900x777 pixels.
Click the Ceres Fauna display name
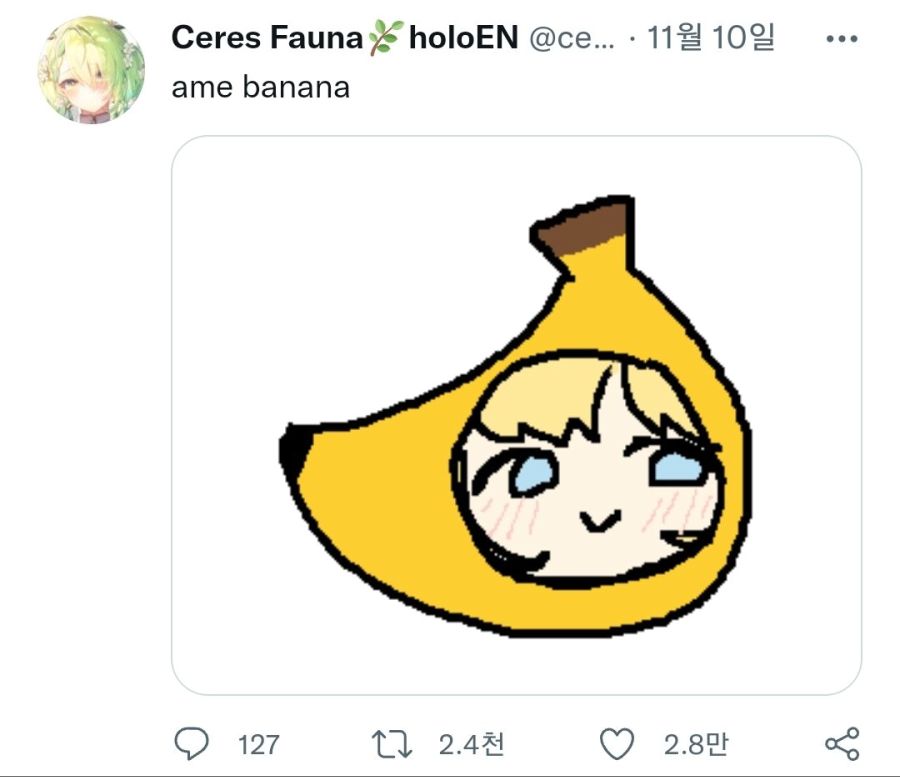(x=267, y=38)
